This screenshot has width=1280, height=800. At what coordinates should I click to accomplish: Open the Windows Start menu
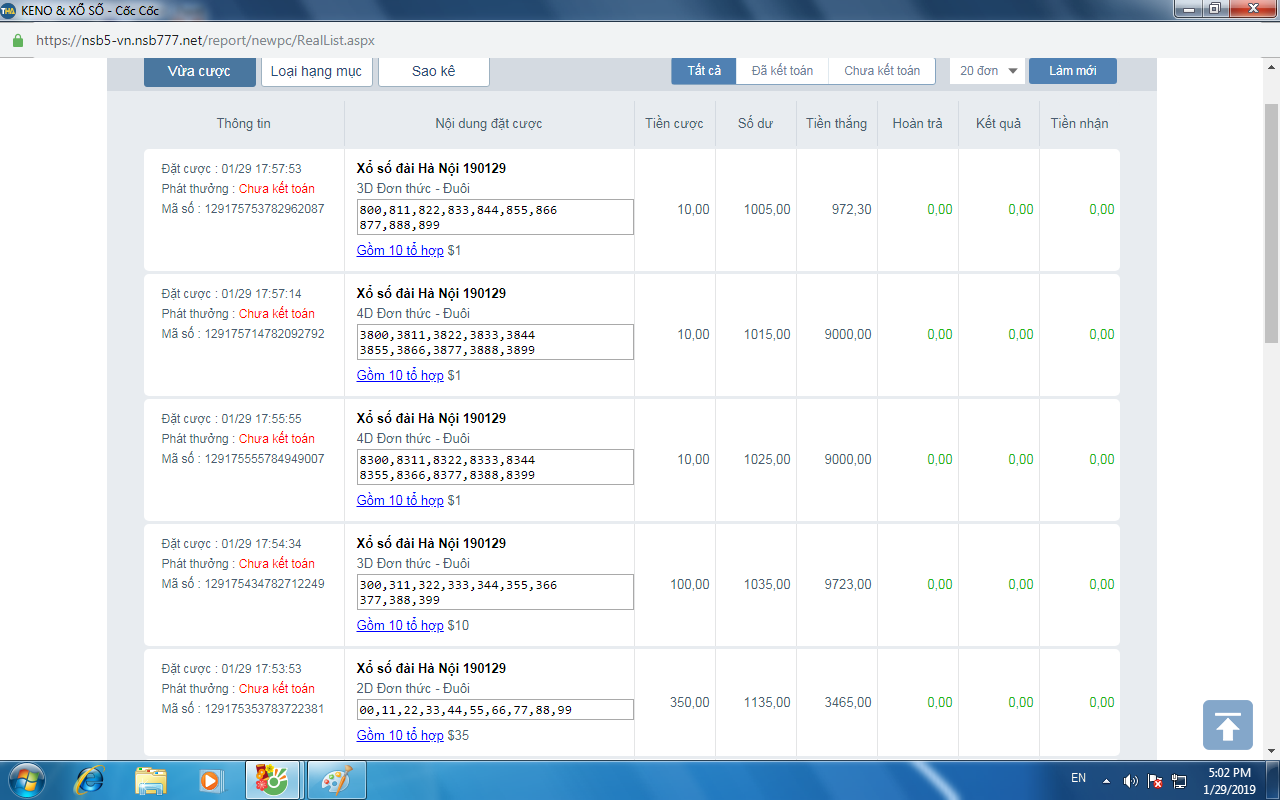click(x=25, y=779)
